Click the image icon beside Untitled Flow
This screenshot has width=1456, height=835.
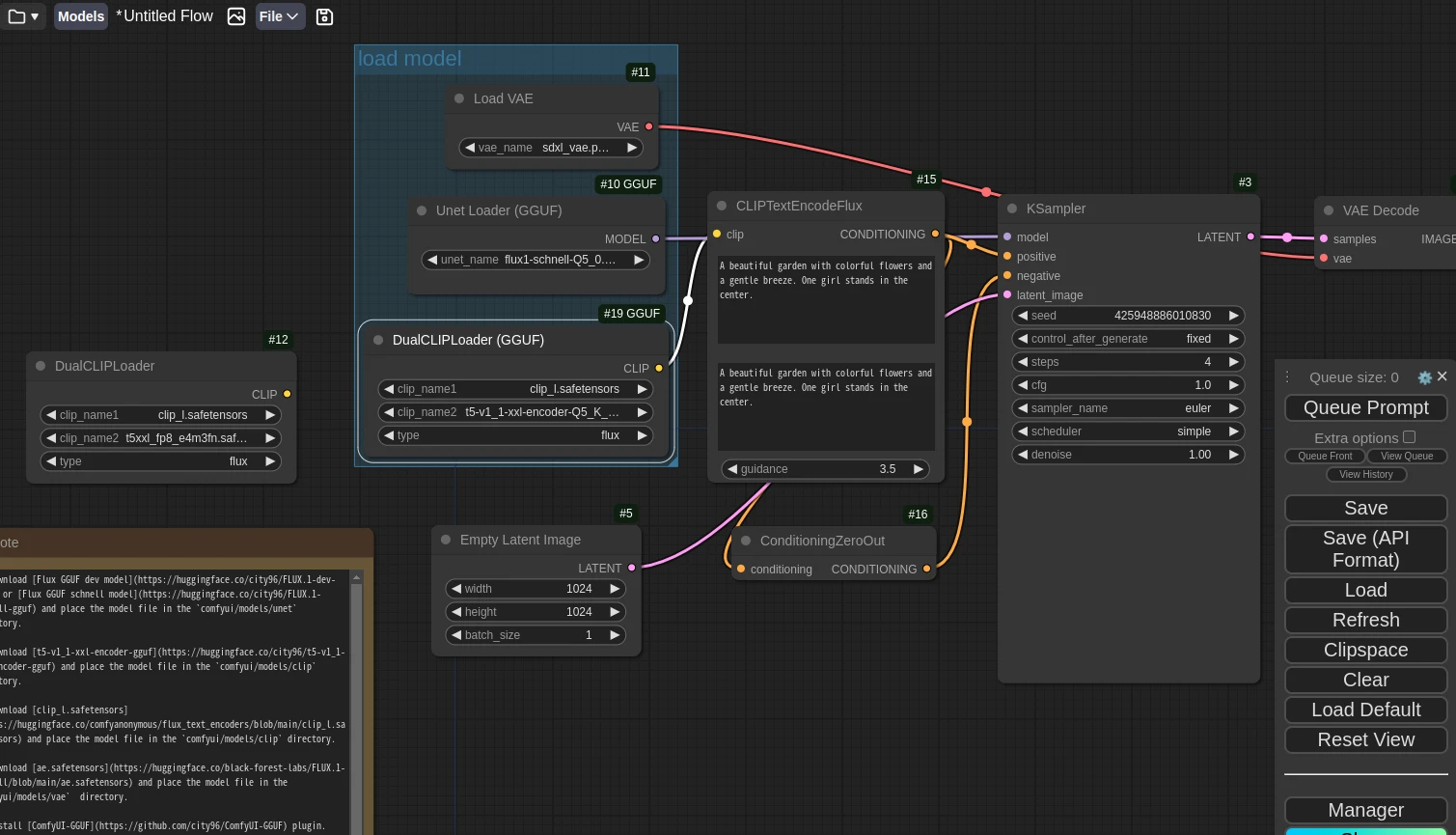point(236,16)
